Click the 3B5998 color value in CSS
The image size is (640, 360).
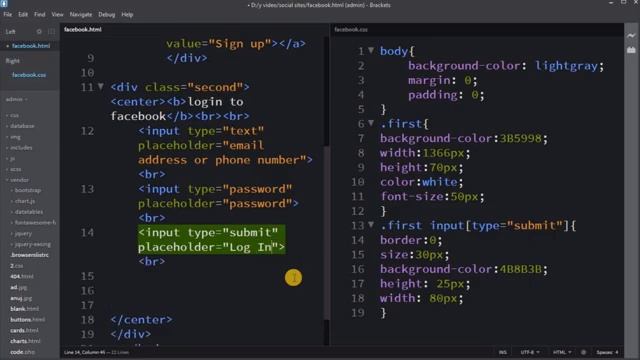click(x=520, y=138)
